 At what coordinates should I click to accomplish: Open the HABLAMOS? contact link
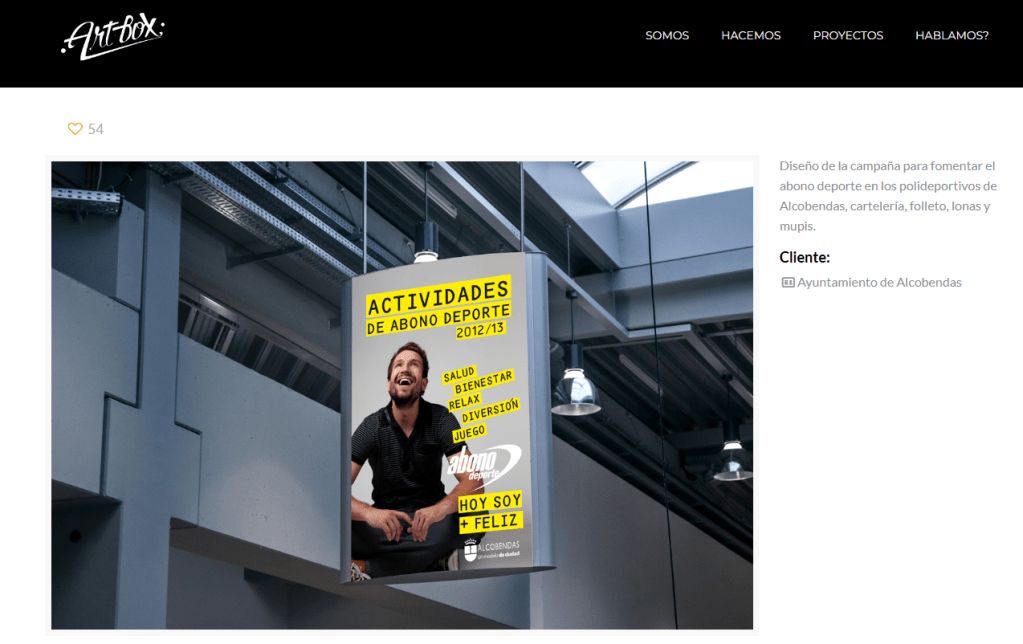951,35
